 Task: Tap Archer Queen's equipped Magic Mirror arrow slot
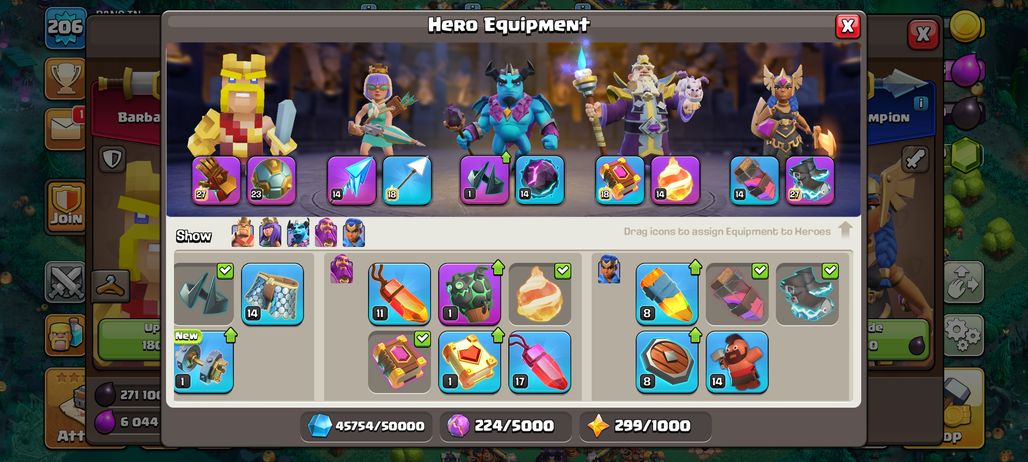tap(351, 180)
